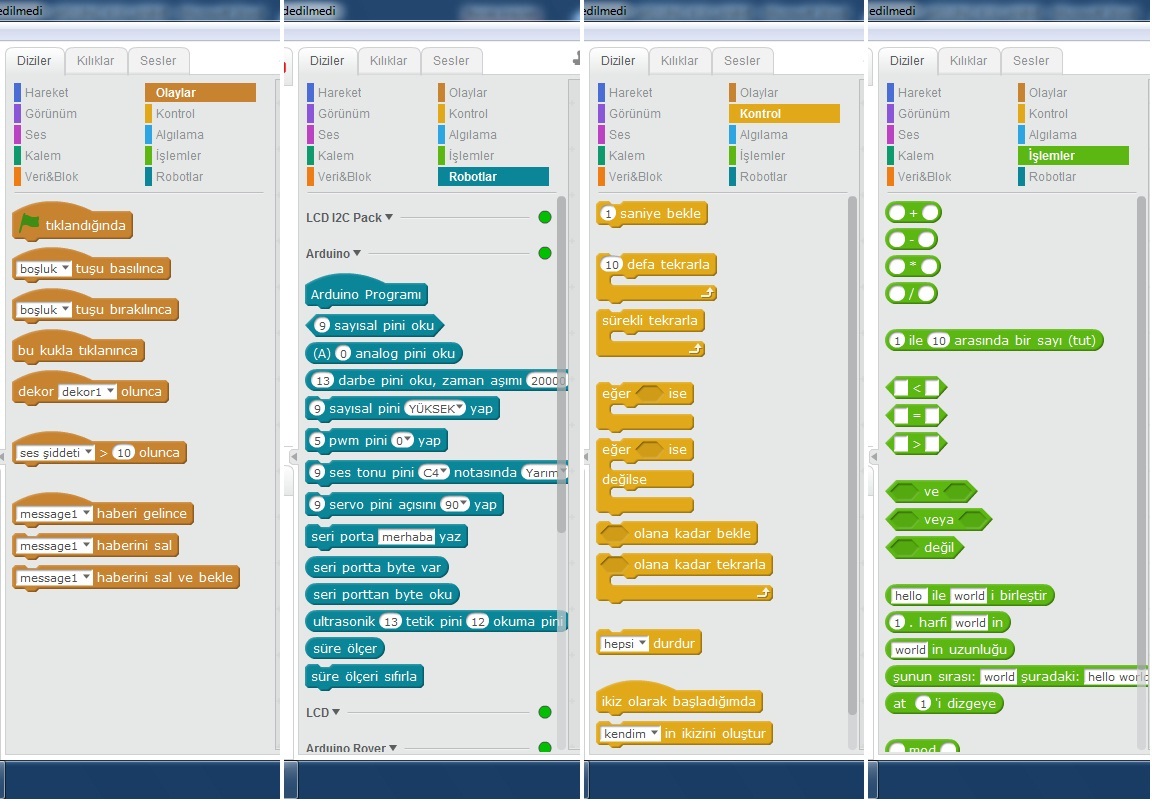Toggle the green dot on the LCD row
Viewport: 1152px width, 804px height.
coord(545,712)
